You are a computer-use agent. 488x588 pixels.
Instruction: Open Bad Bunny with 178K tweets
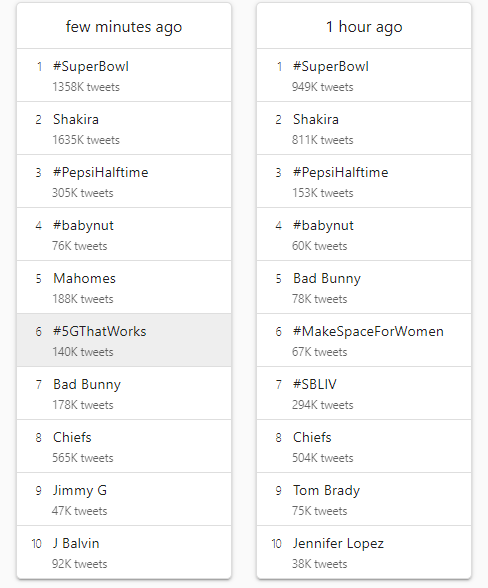click(x=124, y=393)
